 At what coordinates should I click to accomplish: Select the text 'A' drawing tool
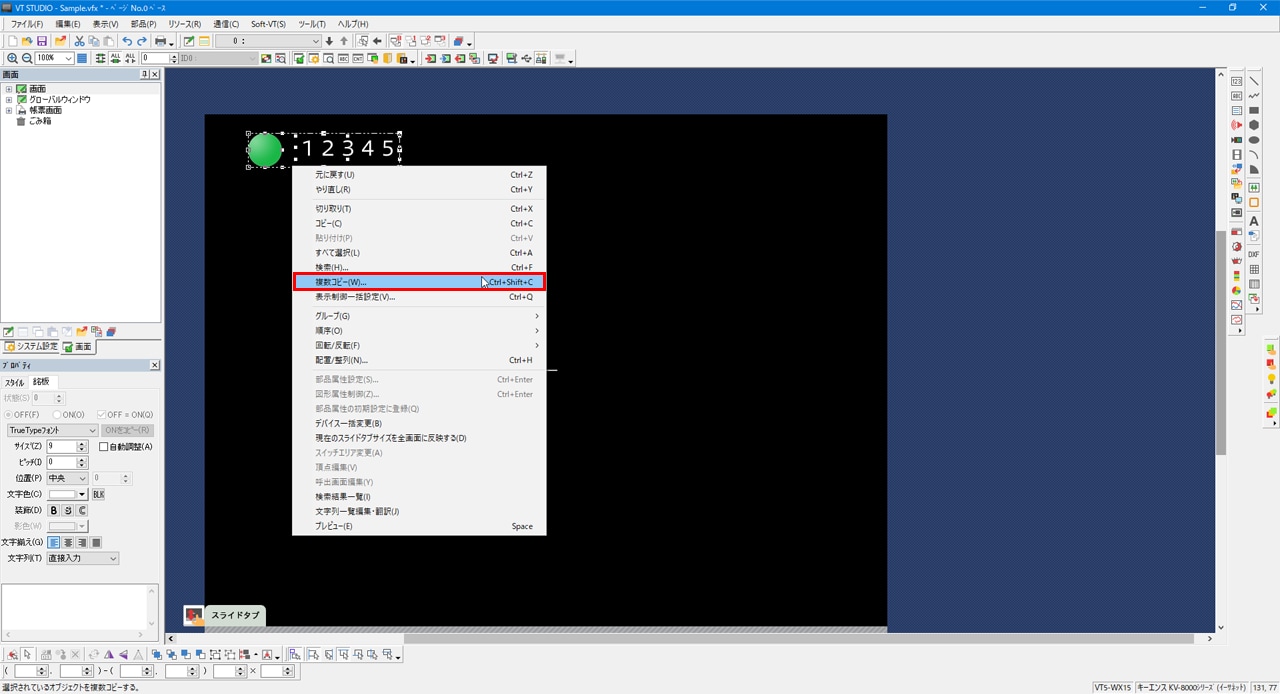pyautogui.click(x=1254, y=220)
